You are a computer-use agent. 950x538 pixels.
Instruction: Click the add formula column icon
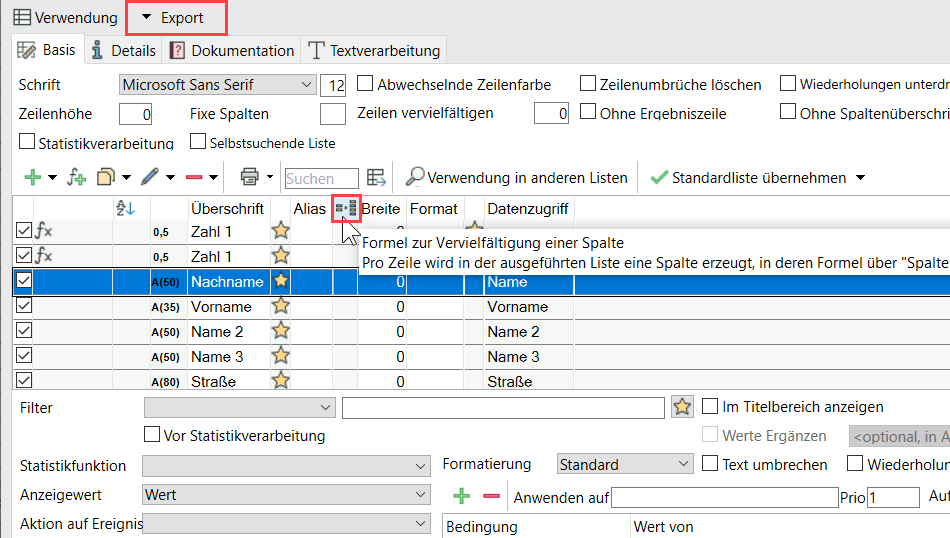tap(76, 178)
